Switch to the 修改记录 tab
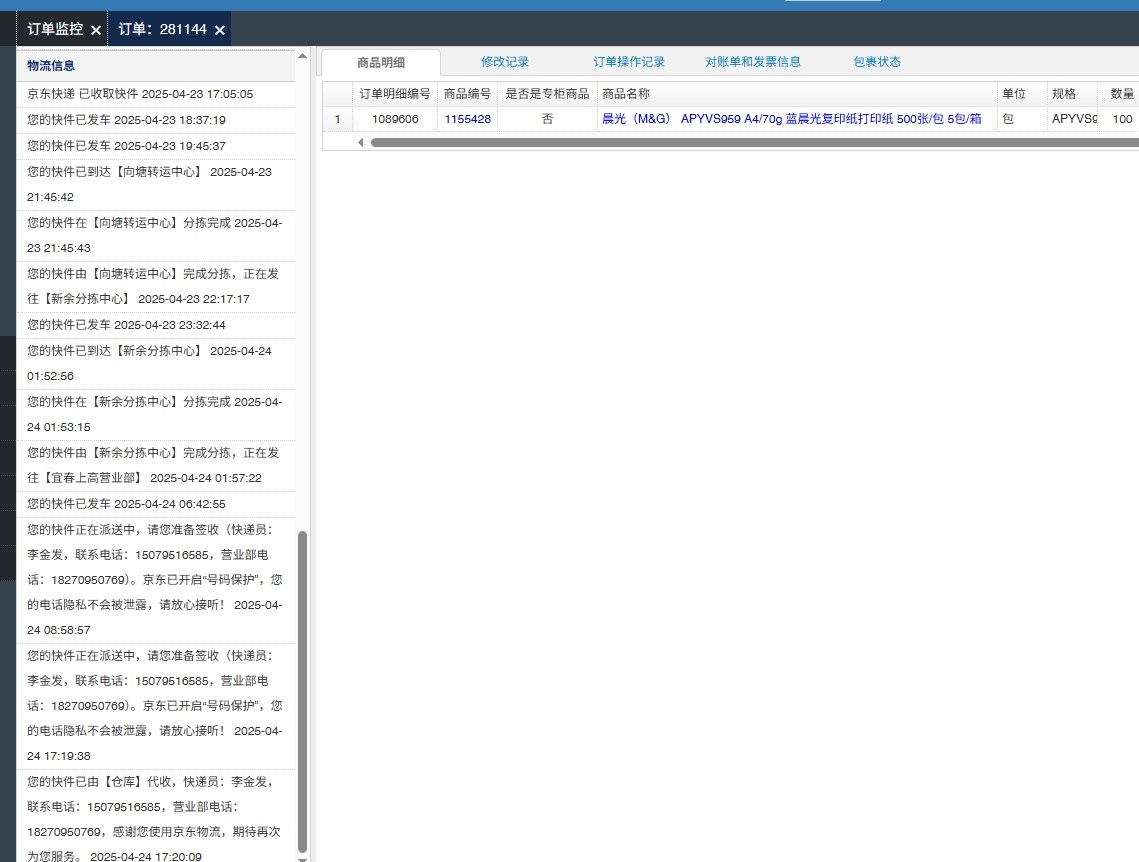The width and height of the screenshot is (1139, 862). (x=505, y=62)
